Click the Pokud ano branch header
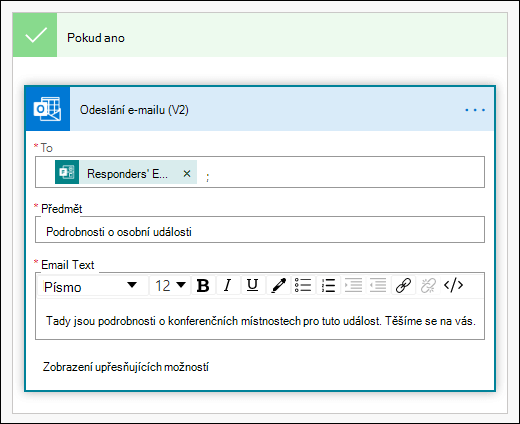 [x=260, y=35]
